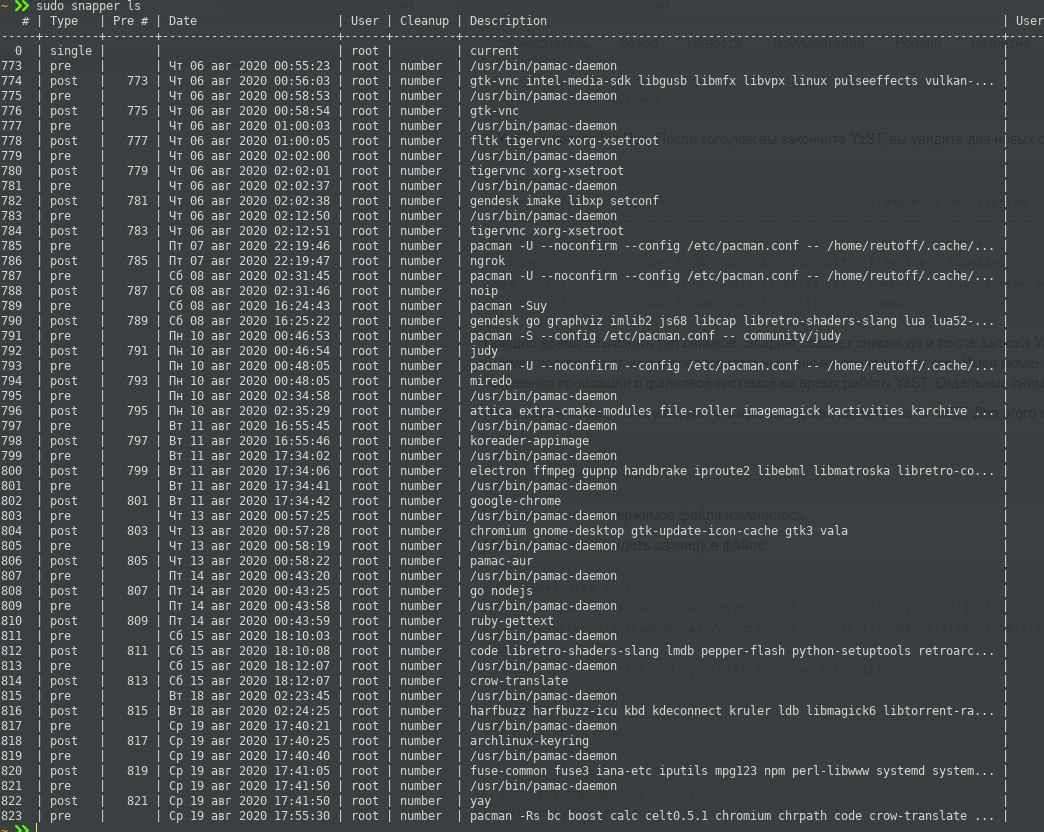The height and width of the screenshot is (832, 1044).
Task: Click 'current' description of snapshot 0
Action: point(494,51)
